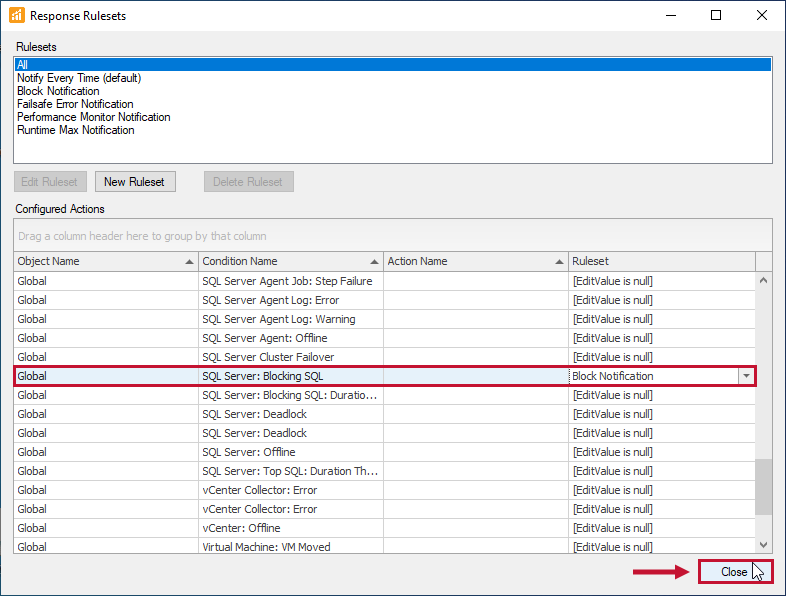Click the Delete Ruleset button

point(249,181)
